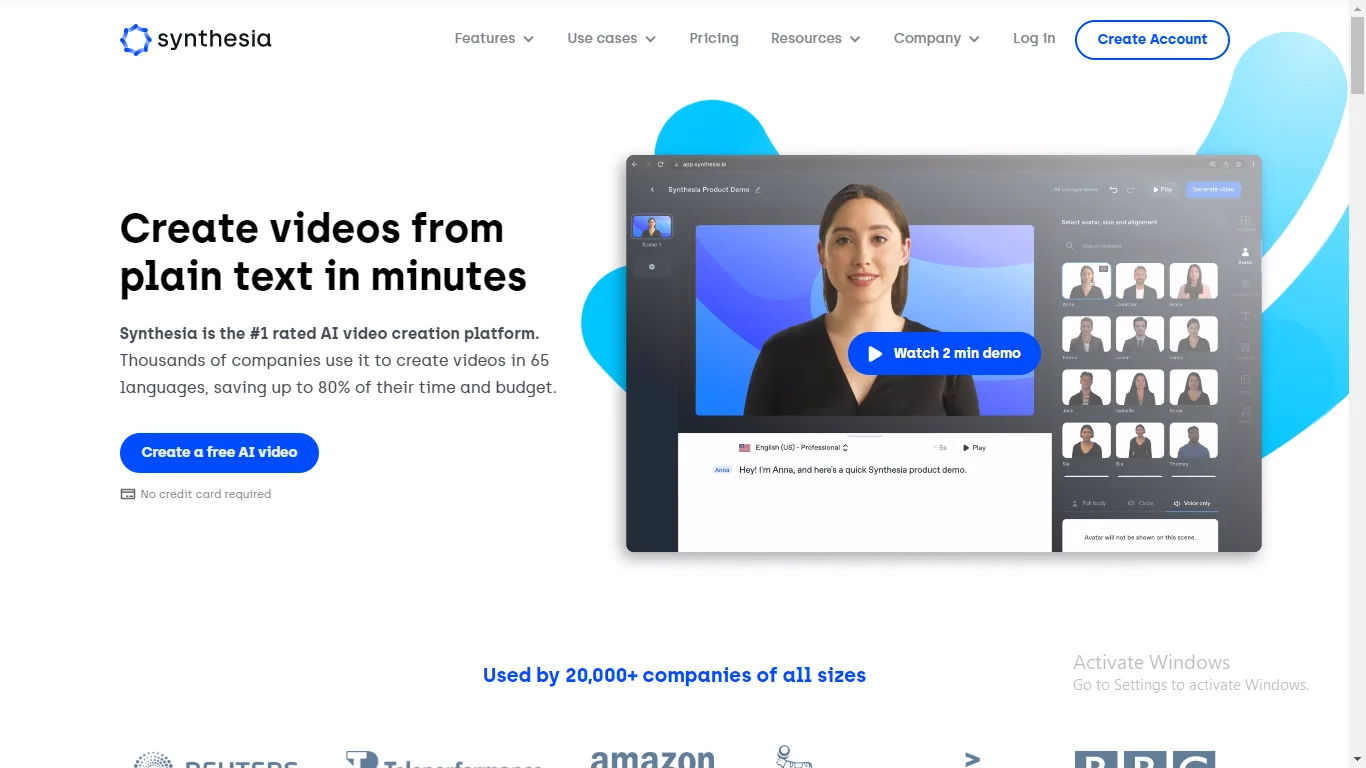Click the Anna speaker tag in the script
Image resolution: width=1366 pixels, height=768 pixels.
pos(722,470)
